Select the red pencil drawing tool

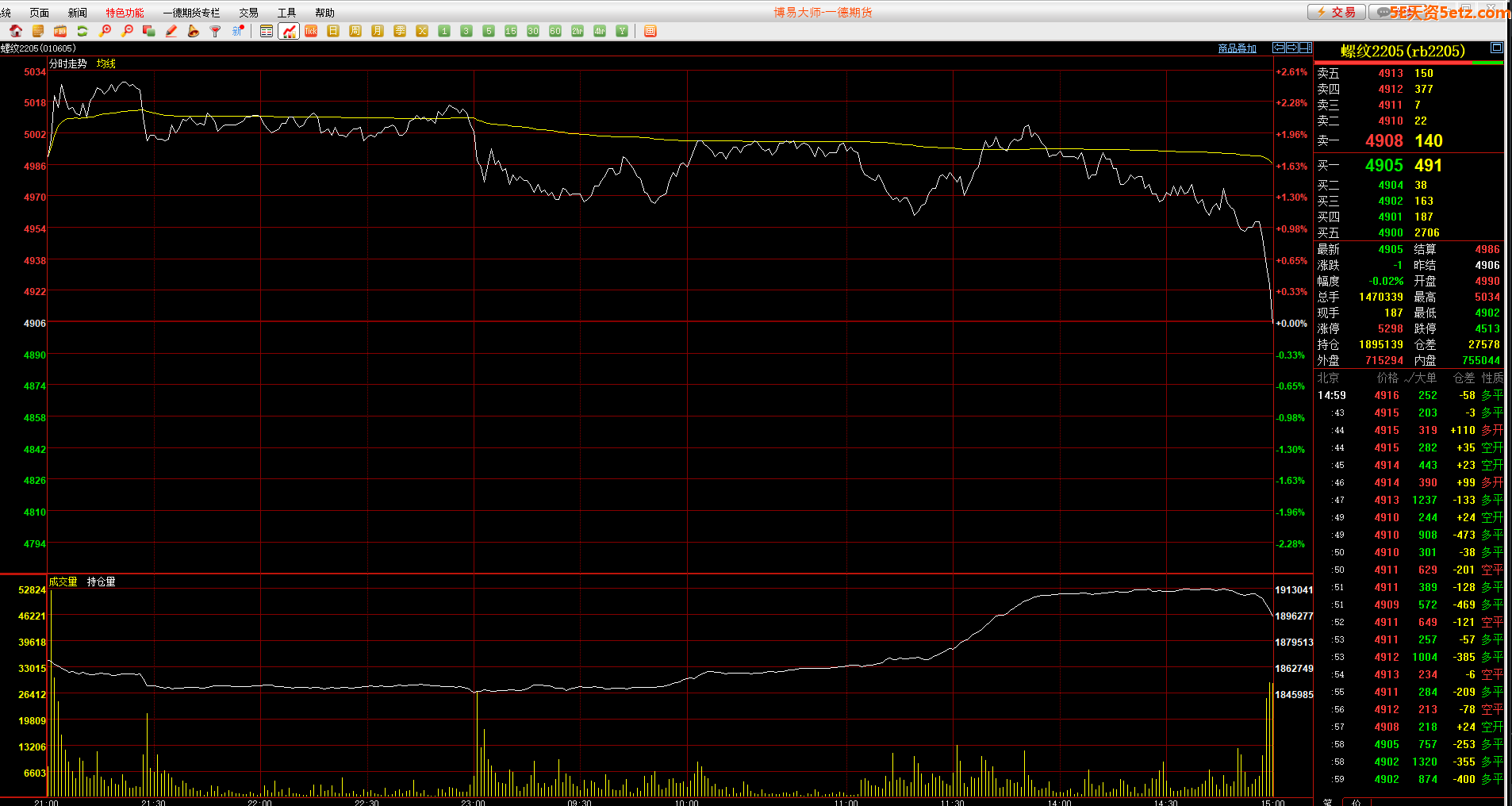click(x=171, y=31)
